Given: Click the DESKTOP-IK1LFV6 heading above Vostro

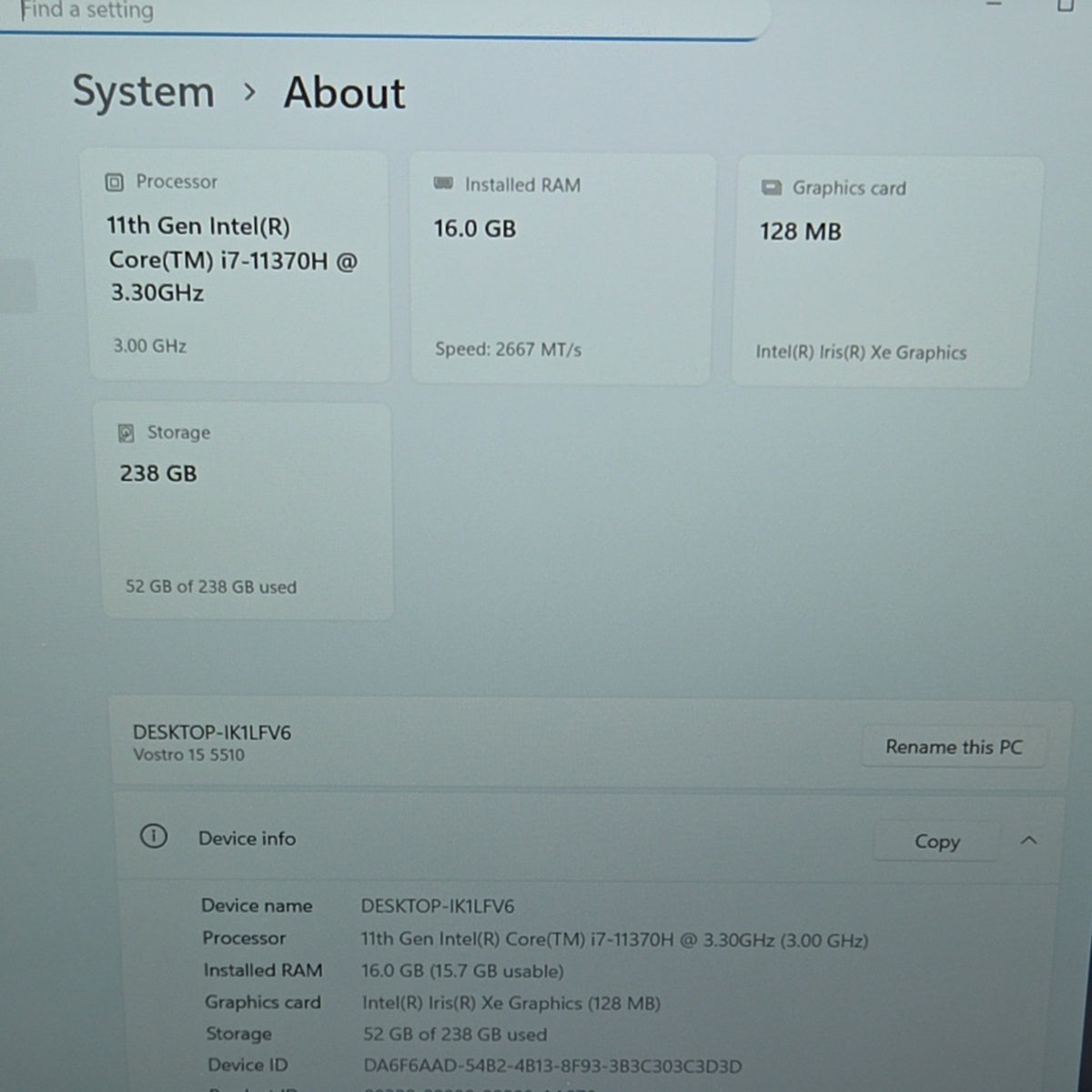Looking at the screenshot, I should [x=212, y=733].
